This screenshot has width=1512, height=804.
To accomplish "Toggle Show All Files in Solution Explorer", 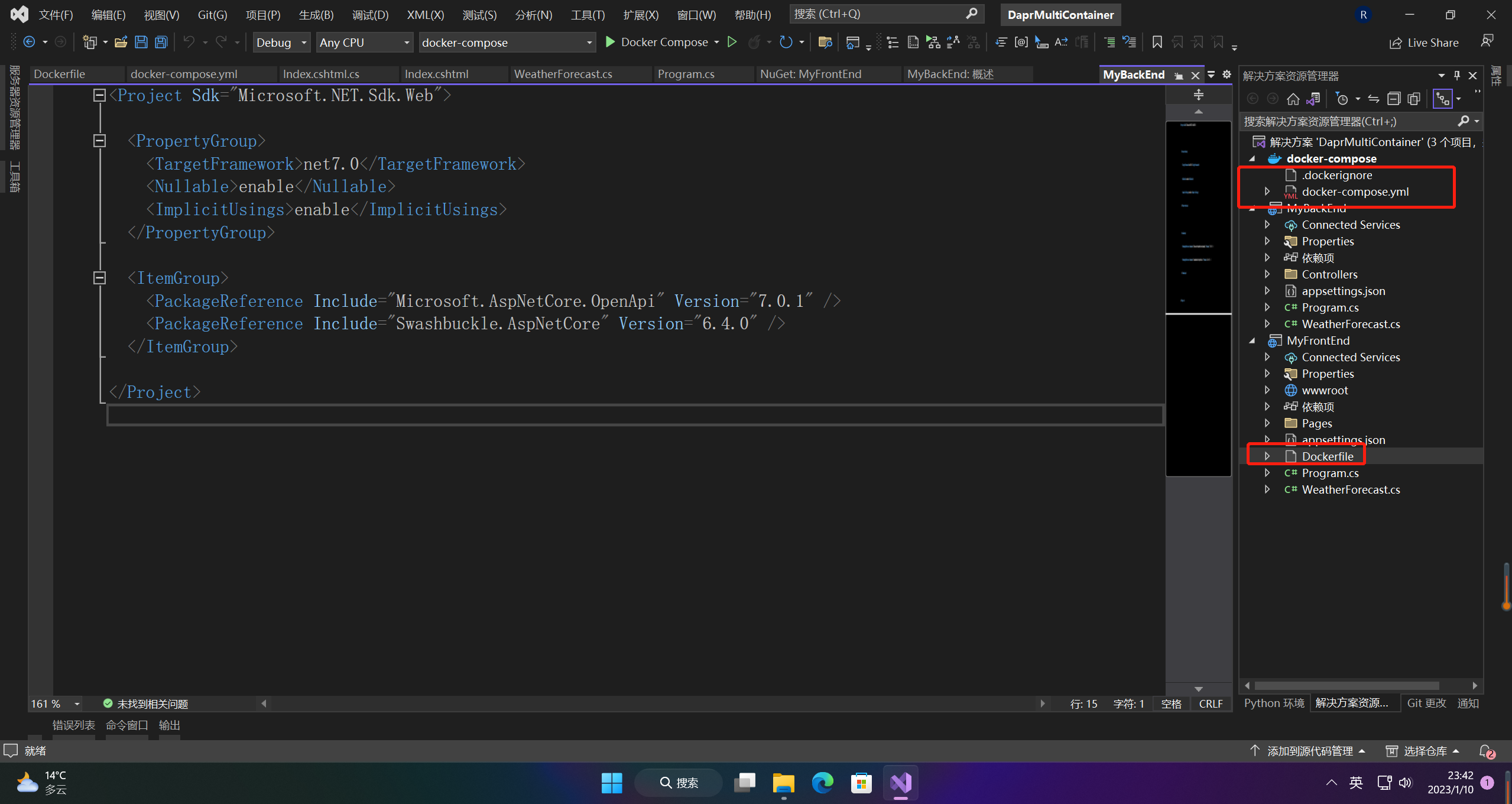I will coord(1414,99).
